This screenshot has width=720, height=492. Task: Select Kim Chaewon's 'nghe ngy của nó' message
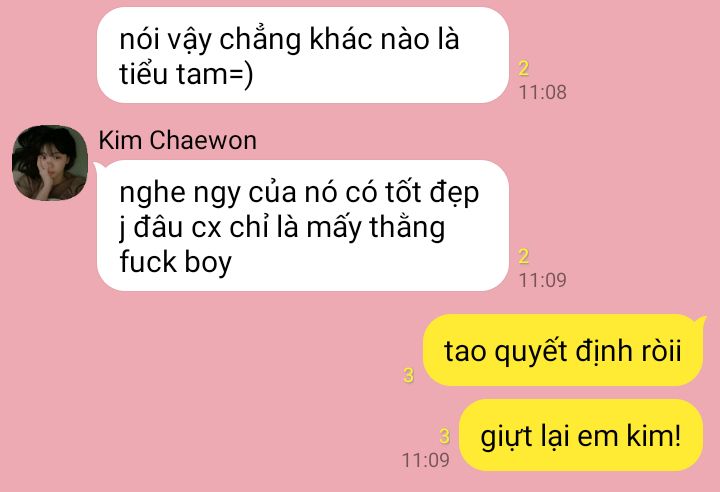(303, 226)
